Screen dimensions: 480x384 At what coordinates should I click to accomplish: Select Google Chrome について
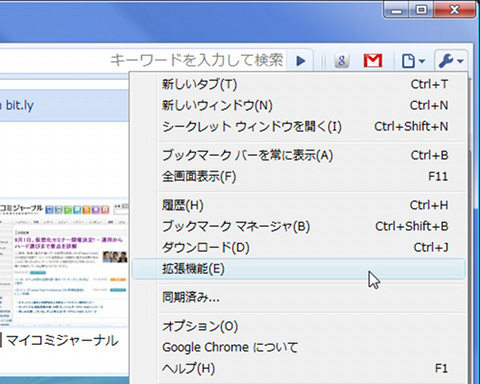298,347
